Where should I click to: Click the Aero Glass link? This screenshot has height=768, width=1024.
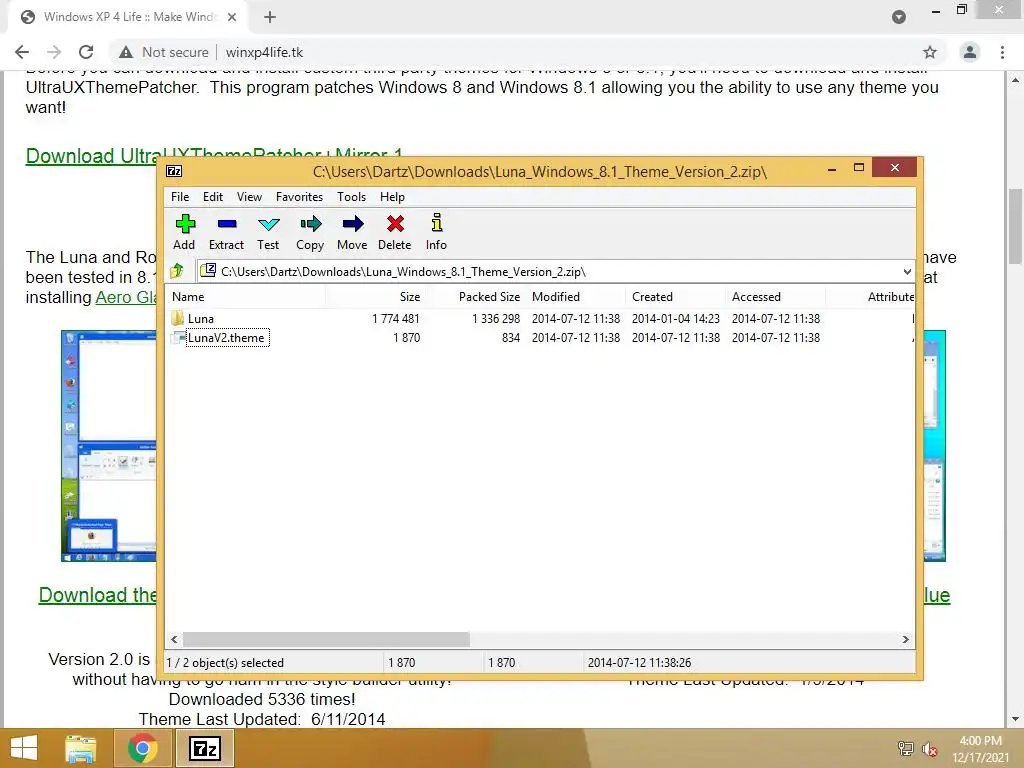pos(127,297)
